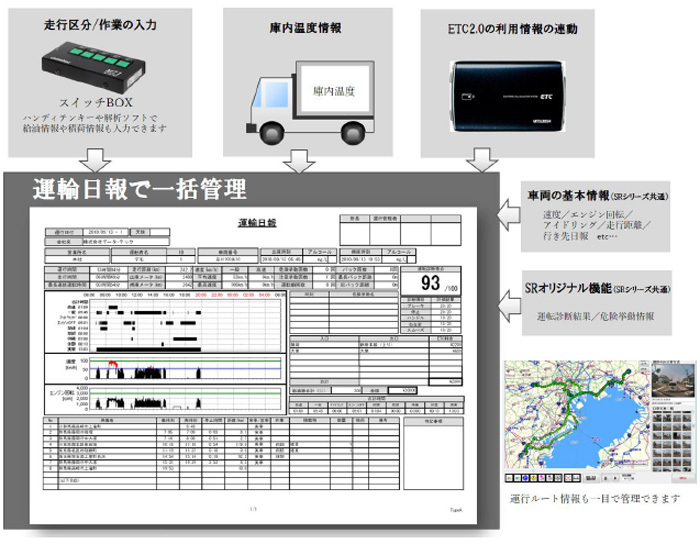
Task: Select the first photo thumbnail in the grid
Action: 657,418
